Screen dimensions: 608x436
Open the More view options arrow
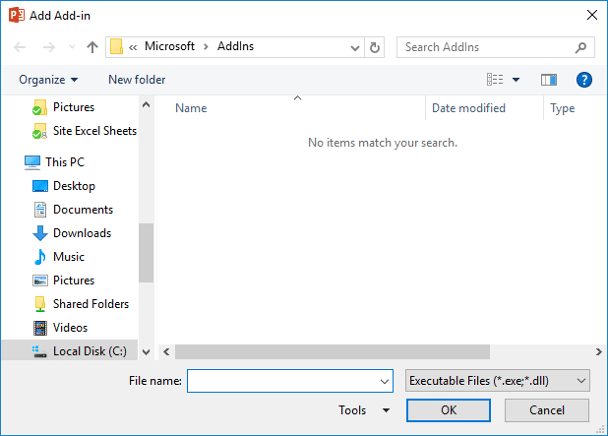point(516,80)
